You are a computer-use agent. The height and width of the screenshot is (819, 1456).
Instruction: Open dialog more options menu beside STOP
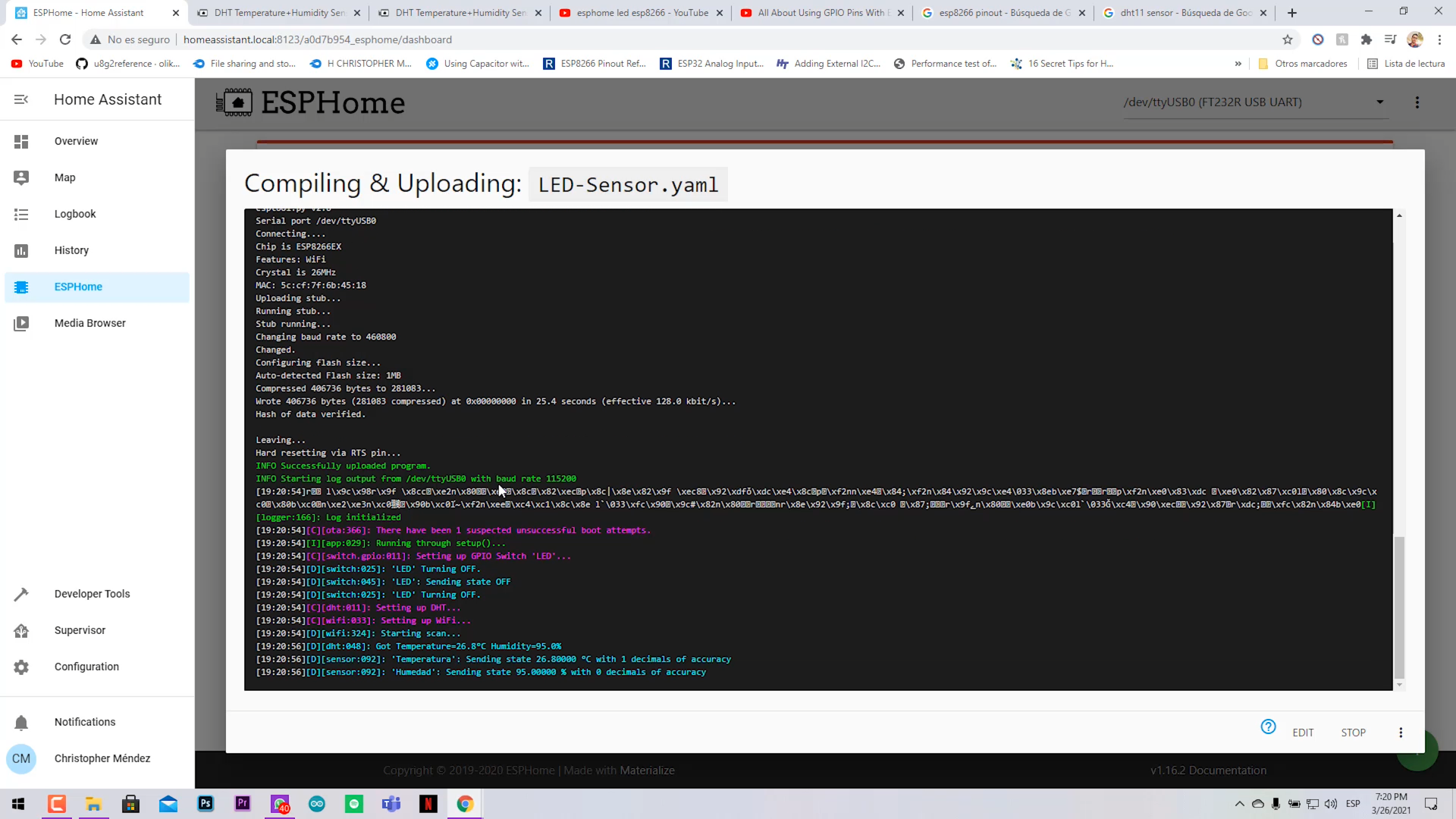pos(1401,733)
